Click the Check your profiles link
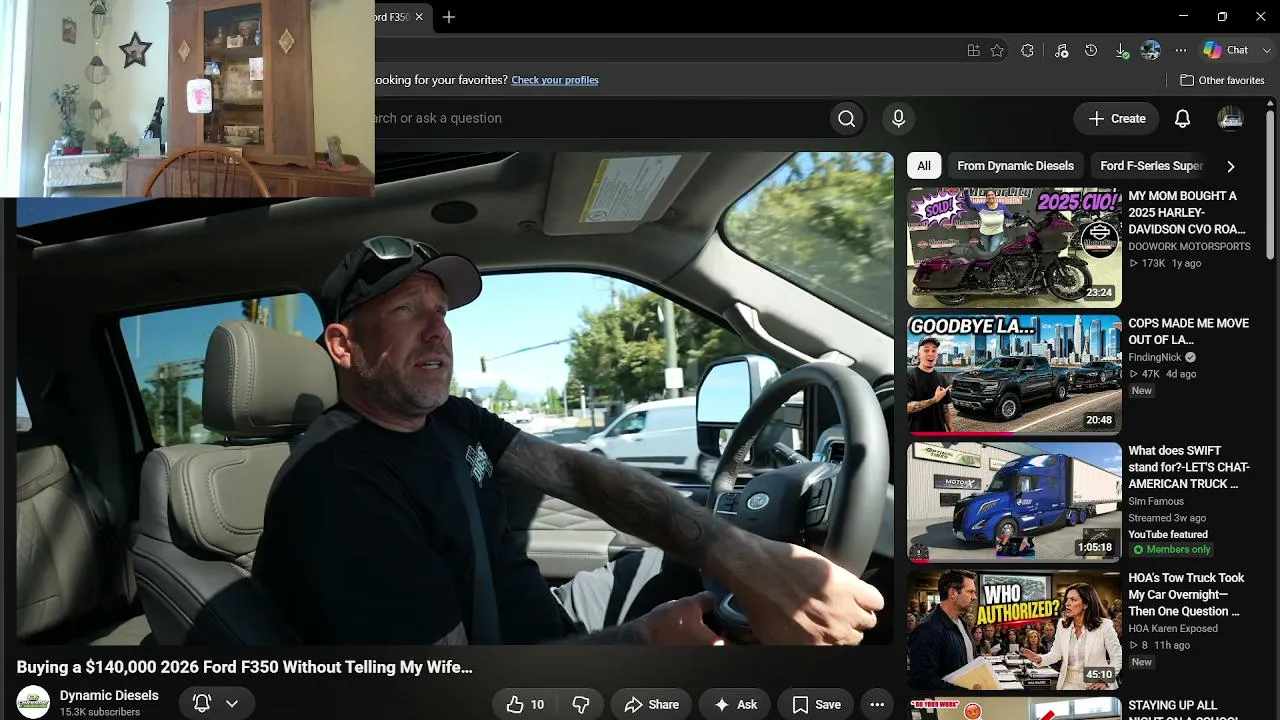The height and width of the screenshot is (720, 1280). pos(555,80)
